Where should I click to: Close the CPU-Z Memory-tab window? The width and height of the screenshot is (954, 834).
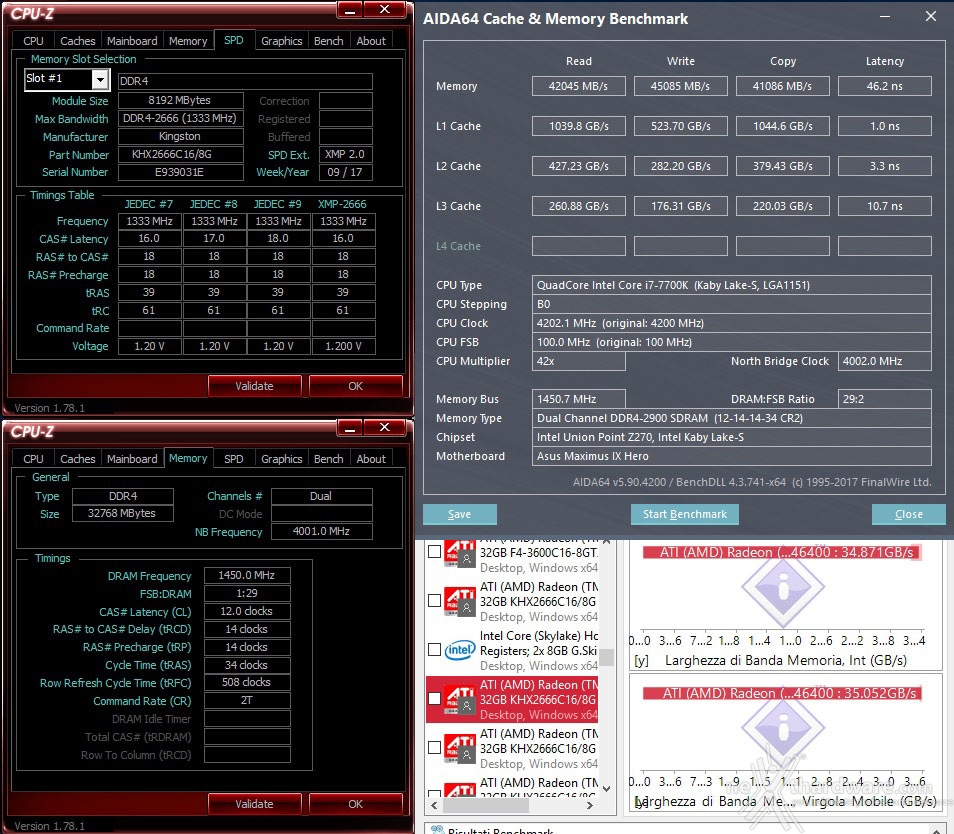pos(385,428)
